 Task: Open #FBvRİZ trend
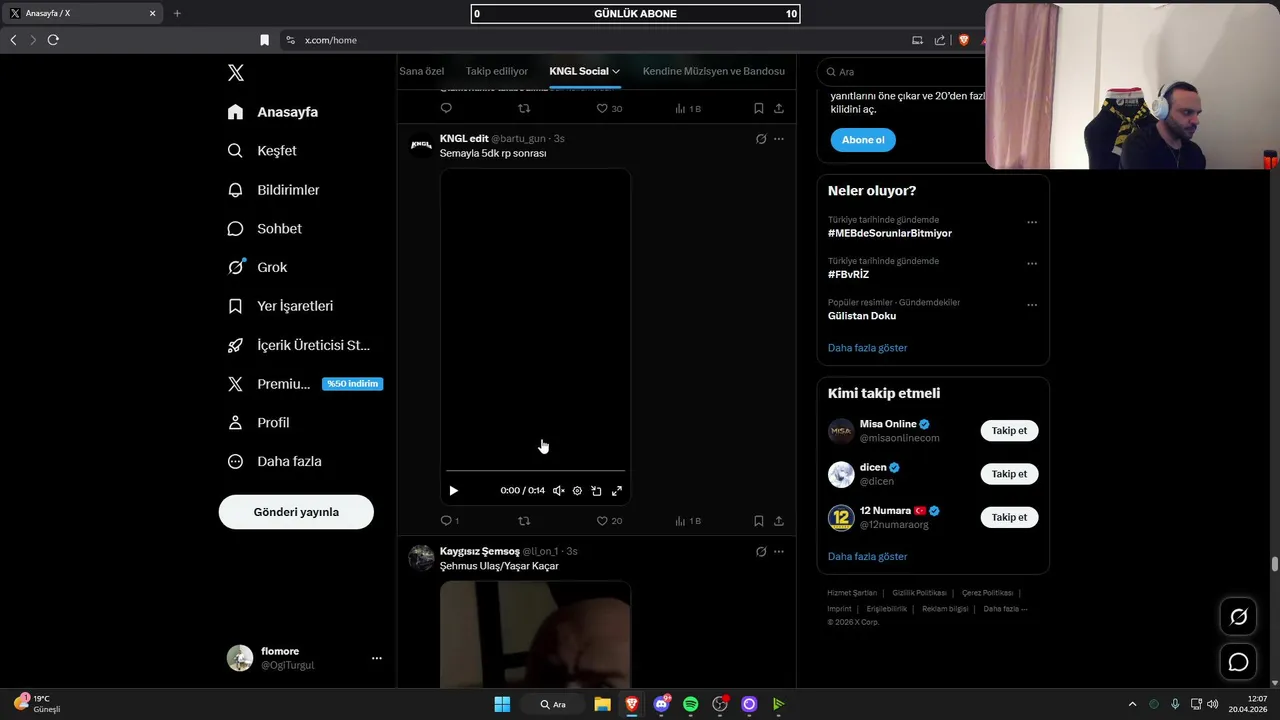tap(848, 275)
